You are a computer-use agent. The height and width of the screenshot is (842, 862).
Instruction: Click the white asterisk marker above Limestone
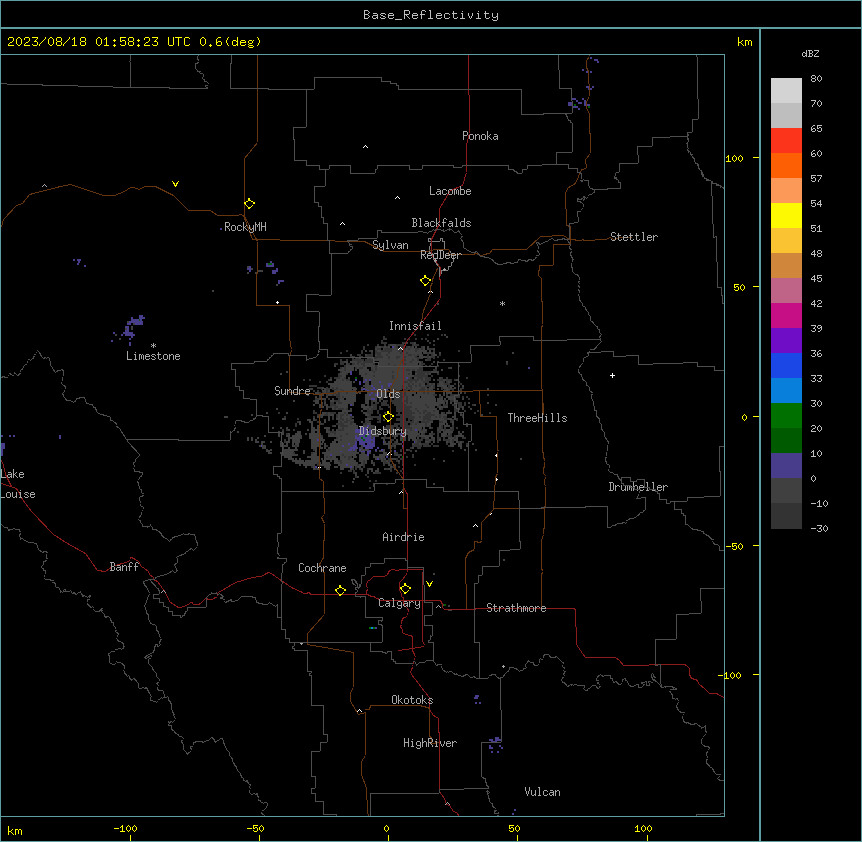[x=153, y=346]
